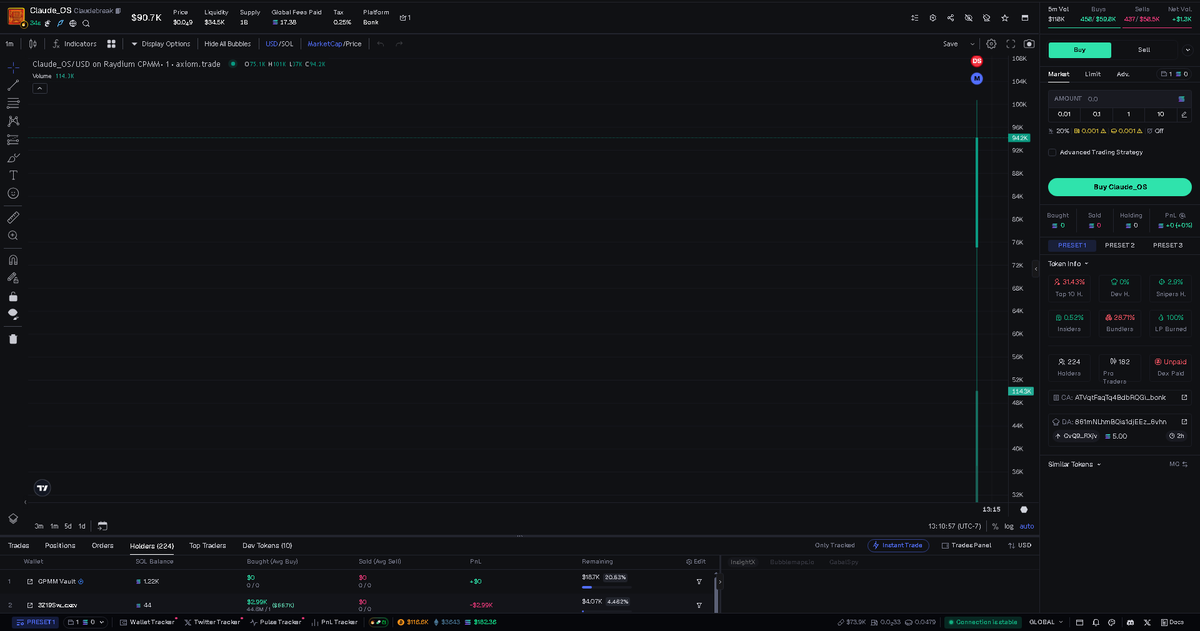1200x631 pixels.
Task: Share the token via share icon
Action: tap(950, 18)
